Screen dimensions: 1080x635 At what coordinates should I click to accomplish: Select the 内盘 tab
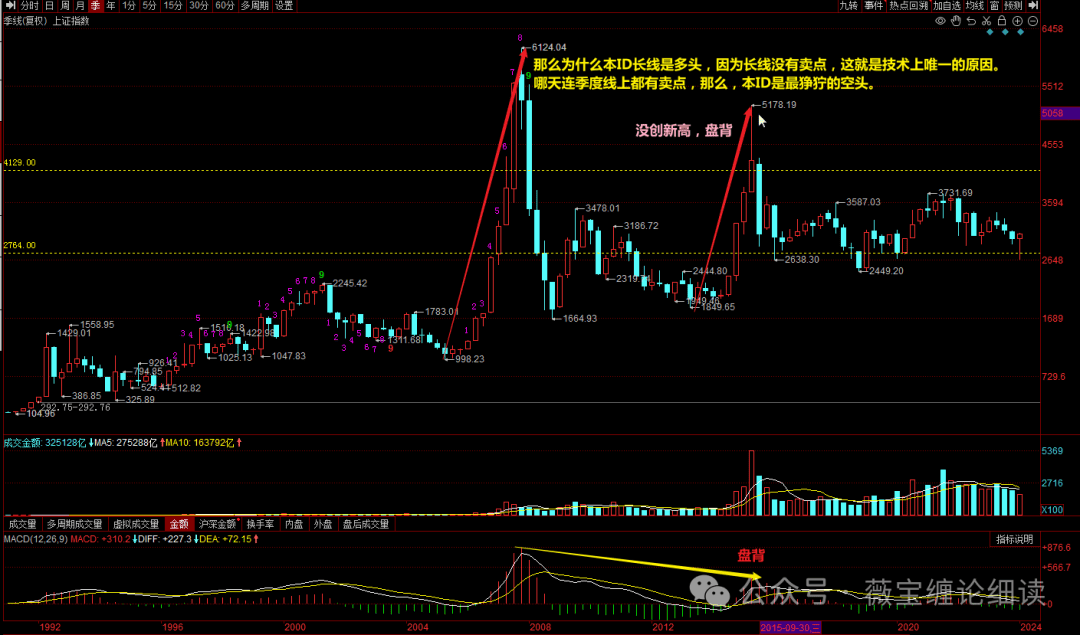pyautogui.click(x=294, y=524)
